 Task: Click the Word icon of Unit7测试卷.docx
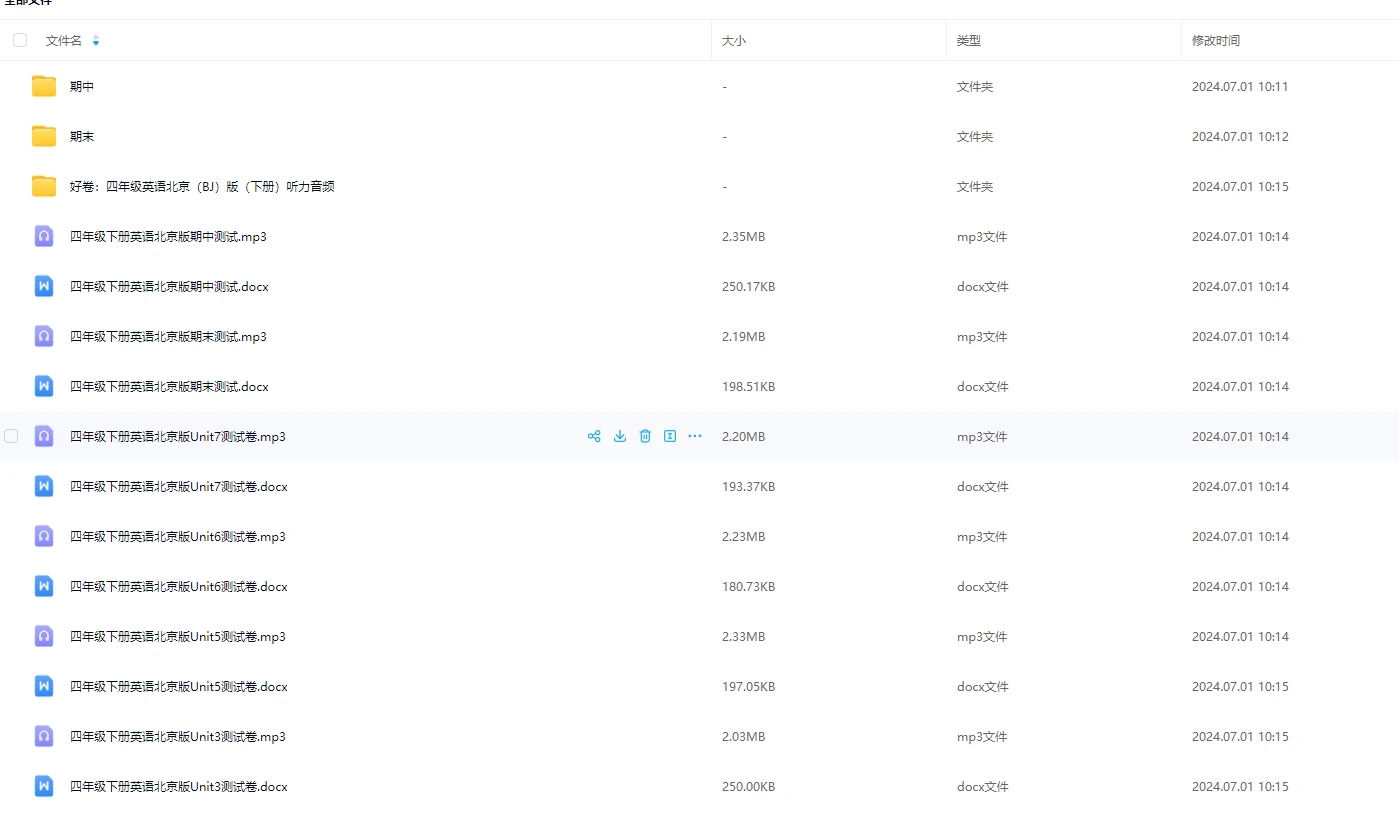44,486
